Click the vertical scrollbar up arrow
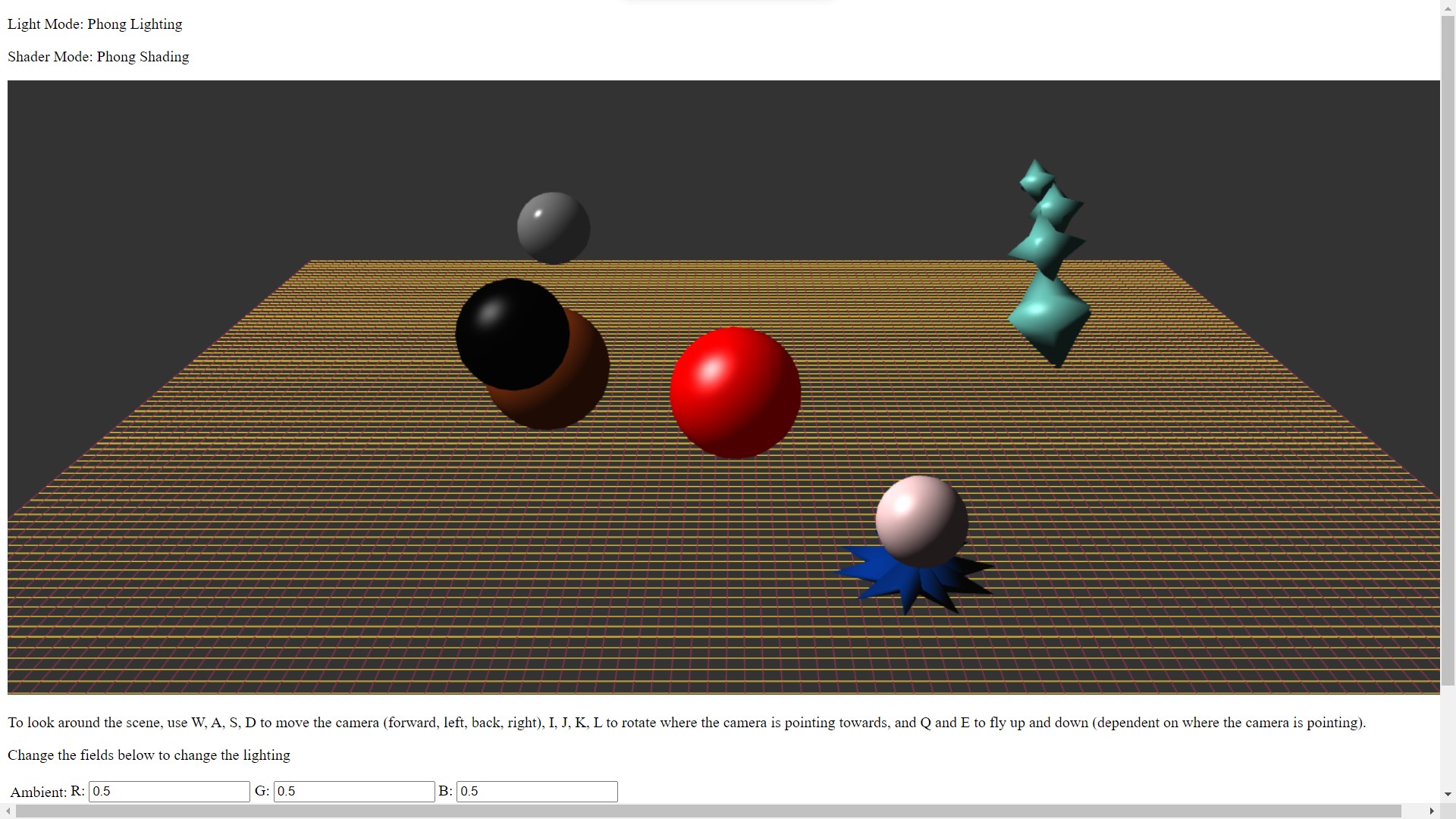Image resolution: width=1456 pixels, height=819 pixels. pyautogui.click(x=1446, y=7)
